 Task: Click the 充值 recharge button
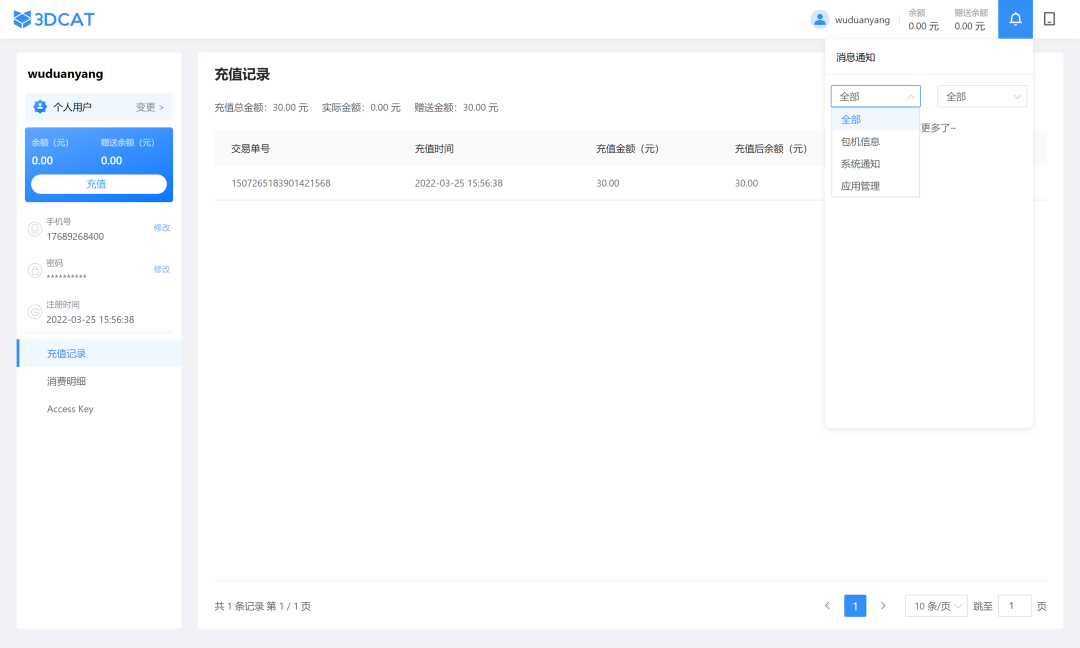pyautogui.click(x=98, y=184)
